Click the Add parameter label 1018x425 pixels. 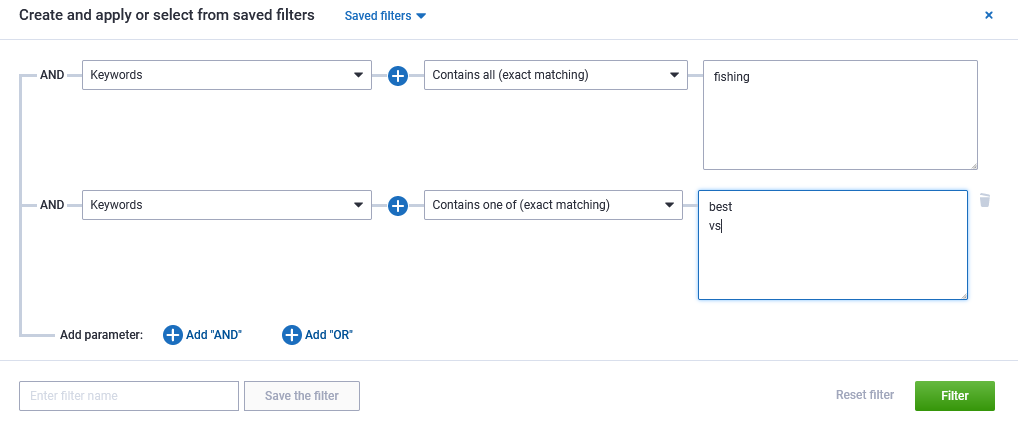[101, 335]
